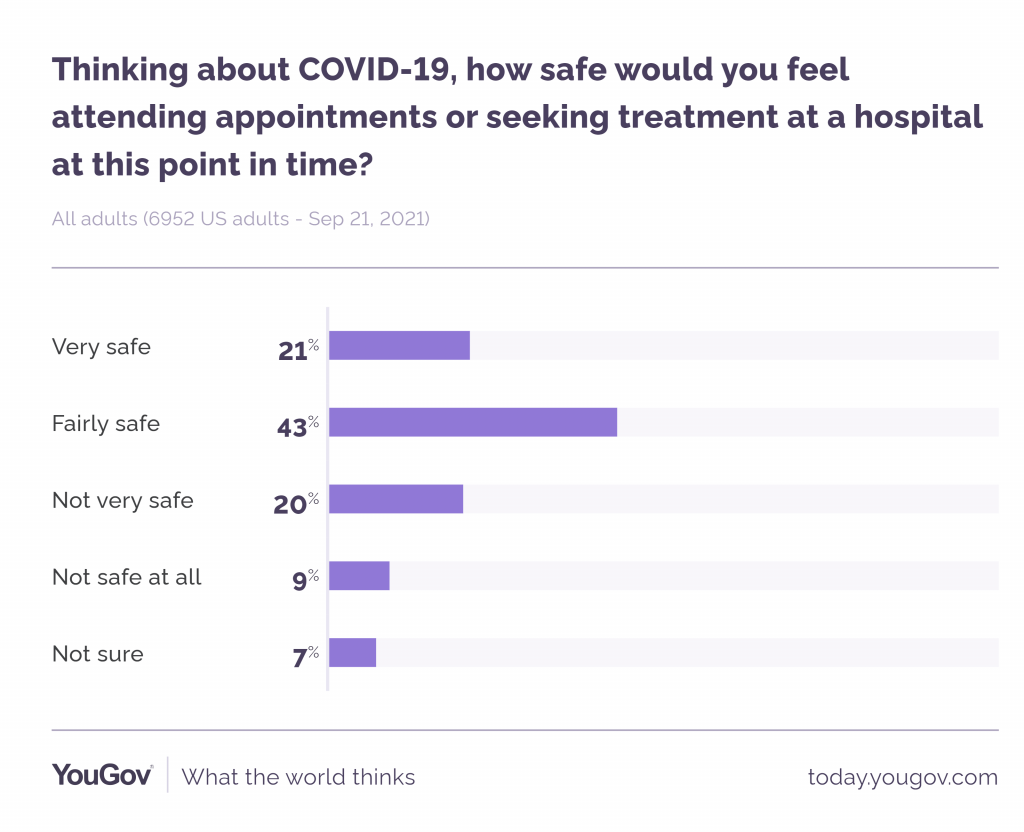
Task: Click the survey sample subtitle text
Action: 241,218
